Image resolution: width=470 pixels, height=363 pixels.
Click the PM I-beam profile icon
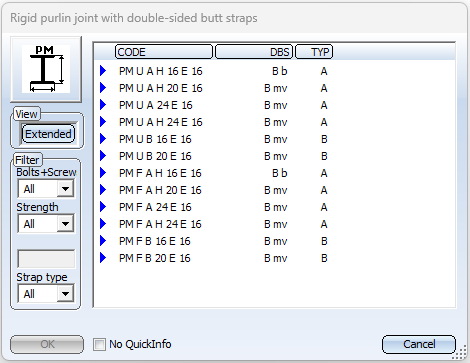point(46,69)
